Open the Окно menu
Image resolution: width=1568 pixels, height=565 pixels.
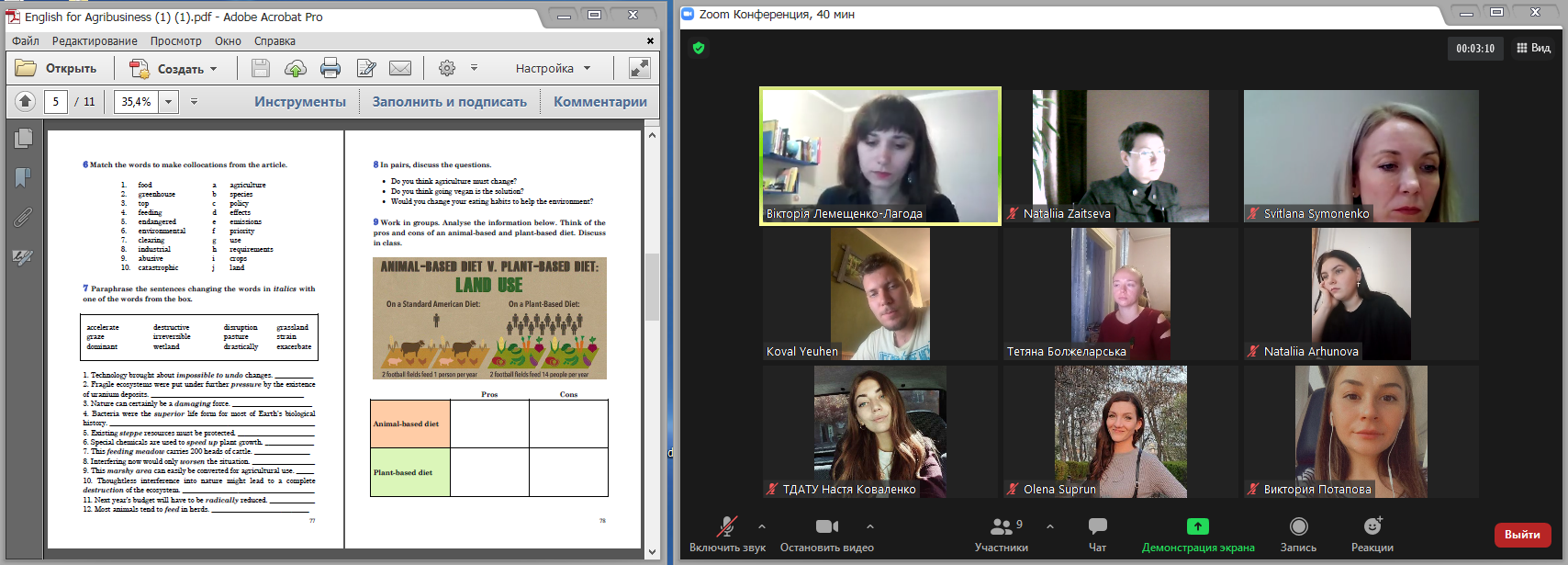point(228,40)
